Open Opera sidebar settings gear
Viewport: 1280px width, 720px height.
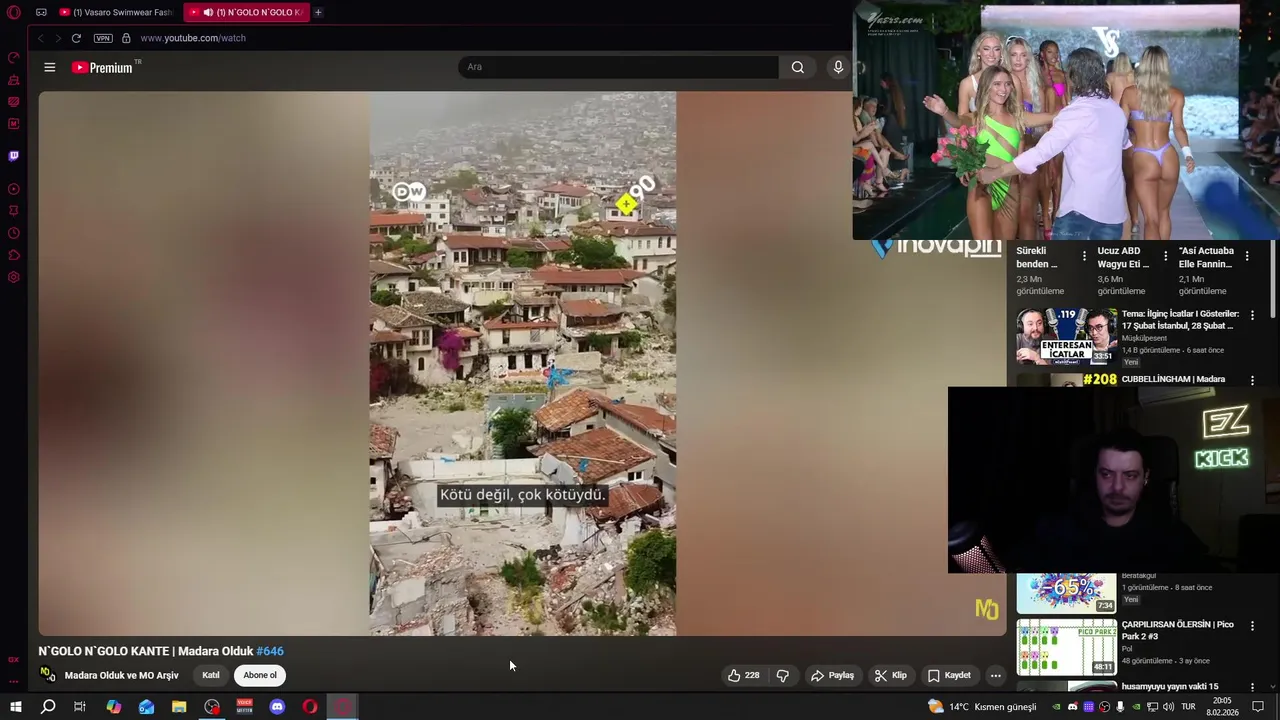pyautogui.click(x=14, y=277)
